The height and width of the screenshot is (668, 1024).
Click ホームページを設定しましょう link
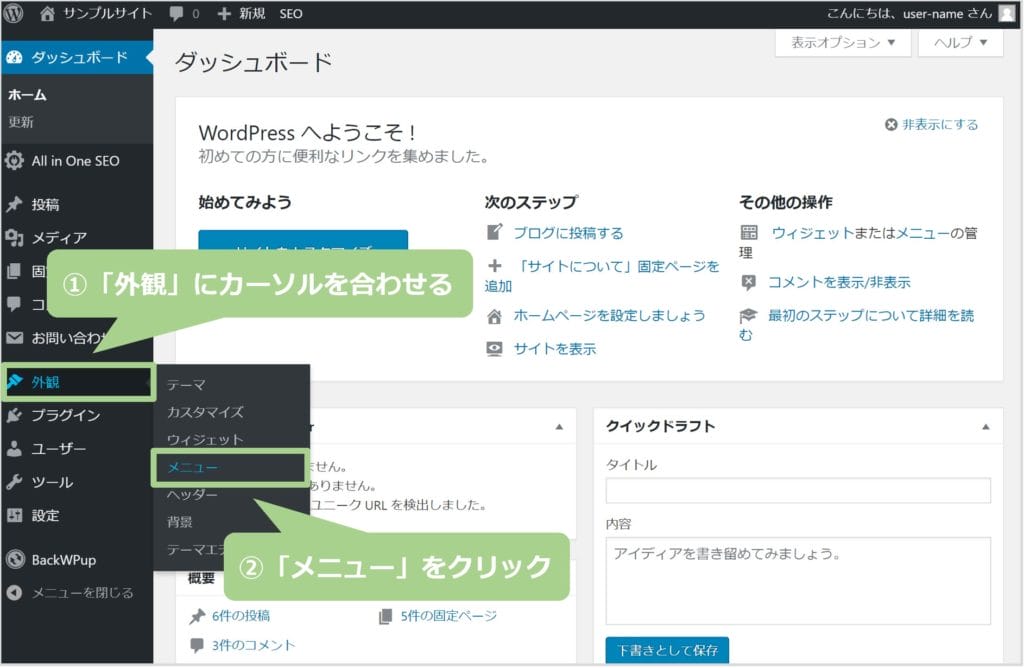(x=609, y=315)
